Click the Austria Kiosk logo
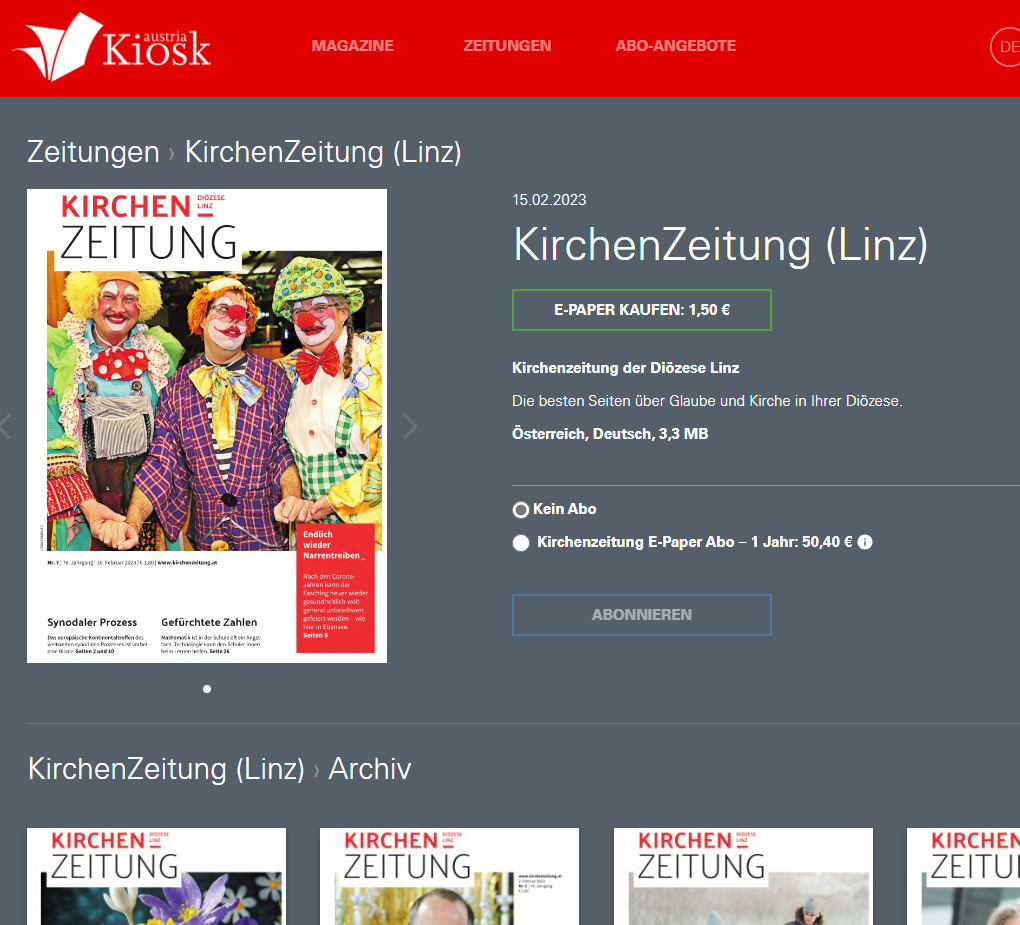The height and width of the screenshot is (925, 1020). [112, 46]
